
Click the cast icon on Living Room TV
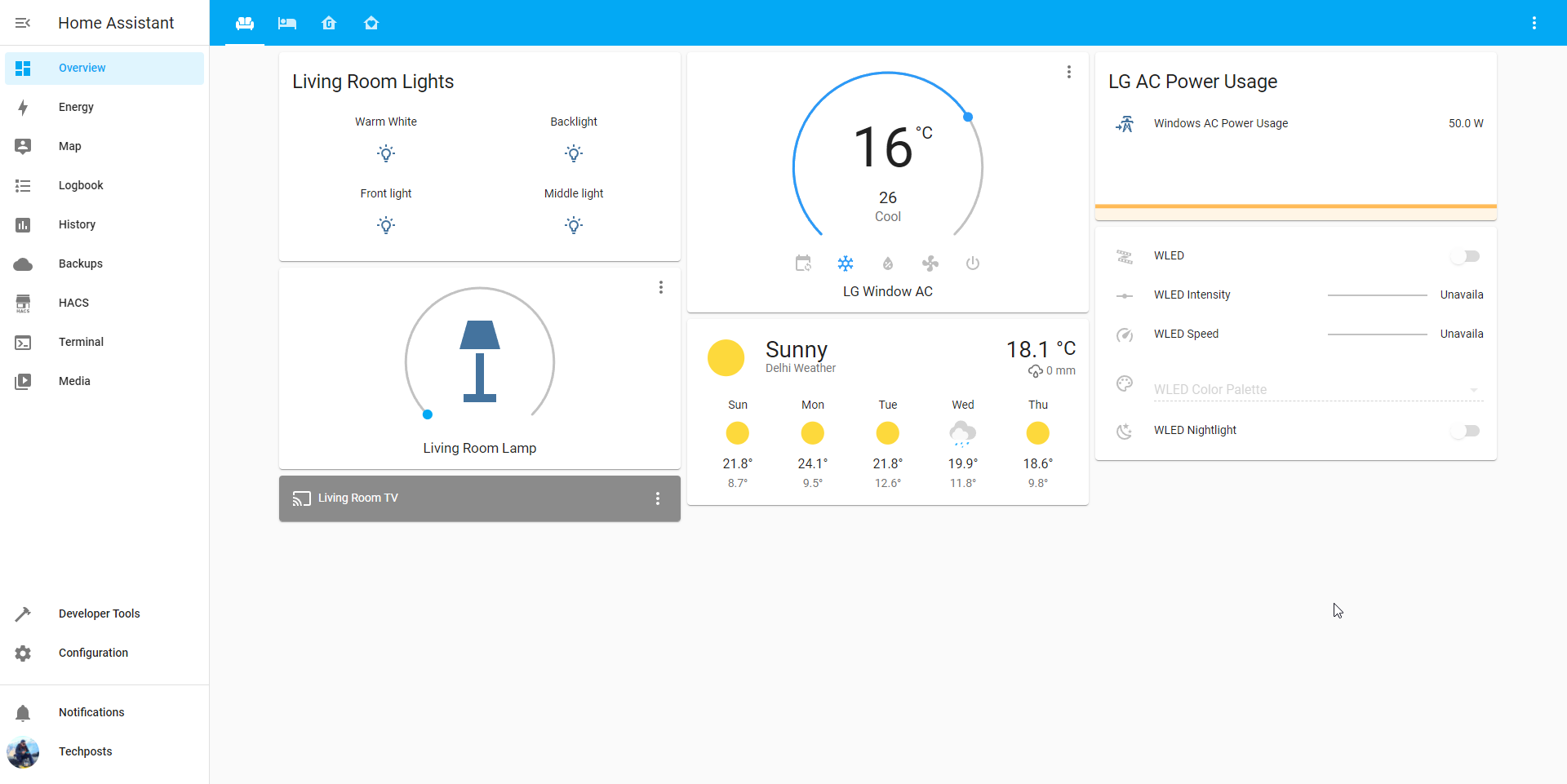[x=302, y=498]
